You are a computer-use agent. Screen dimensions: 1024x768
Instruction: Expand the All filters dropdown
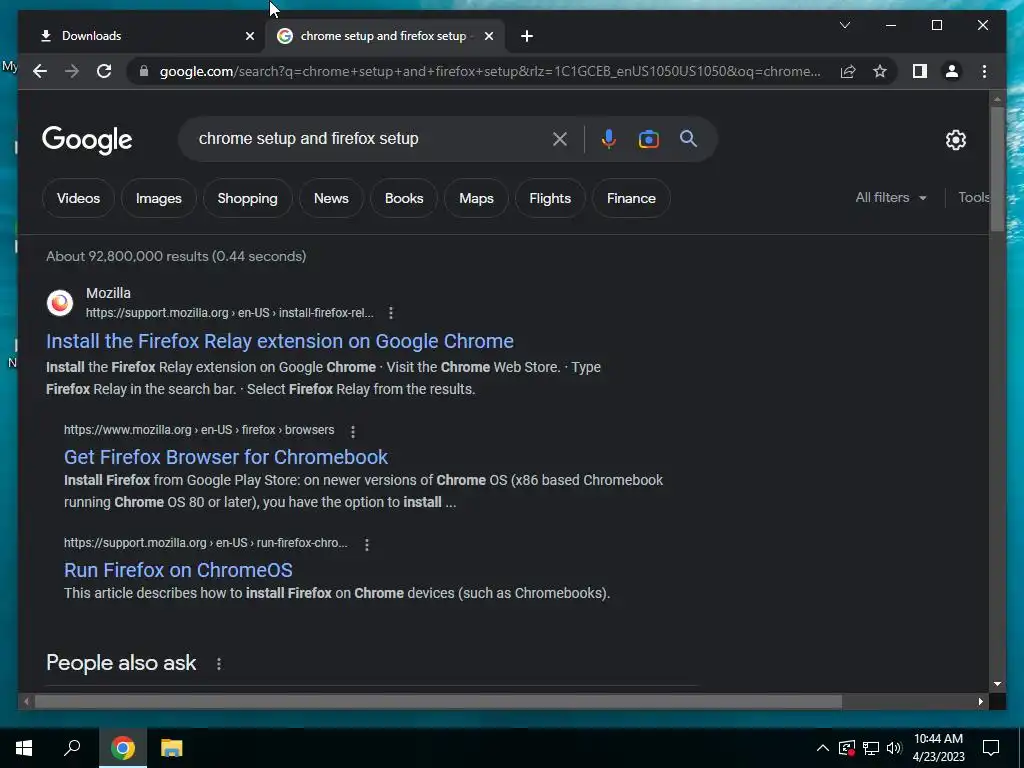[891, 197]
